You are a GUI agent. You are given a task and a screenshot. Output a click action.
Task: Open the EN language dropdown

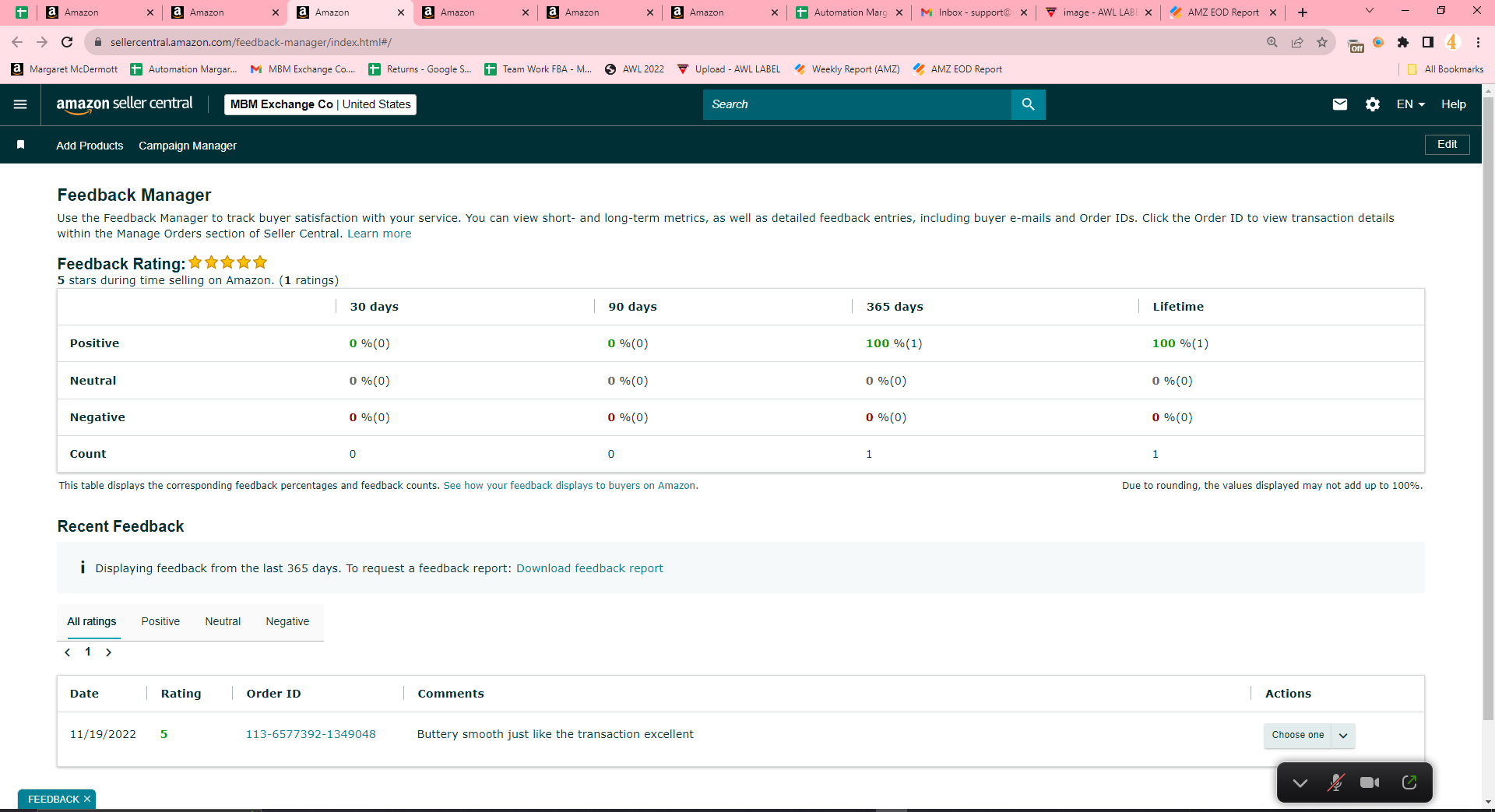(1410, 104)
